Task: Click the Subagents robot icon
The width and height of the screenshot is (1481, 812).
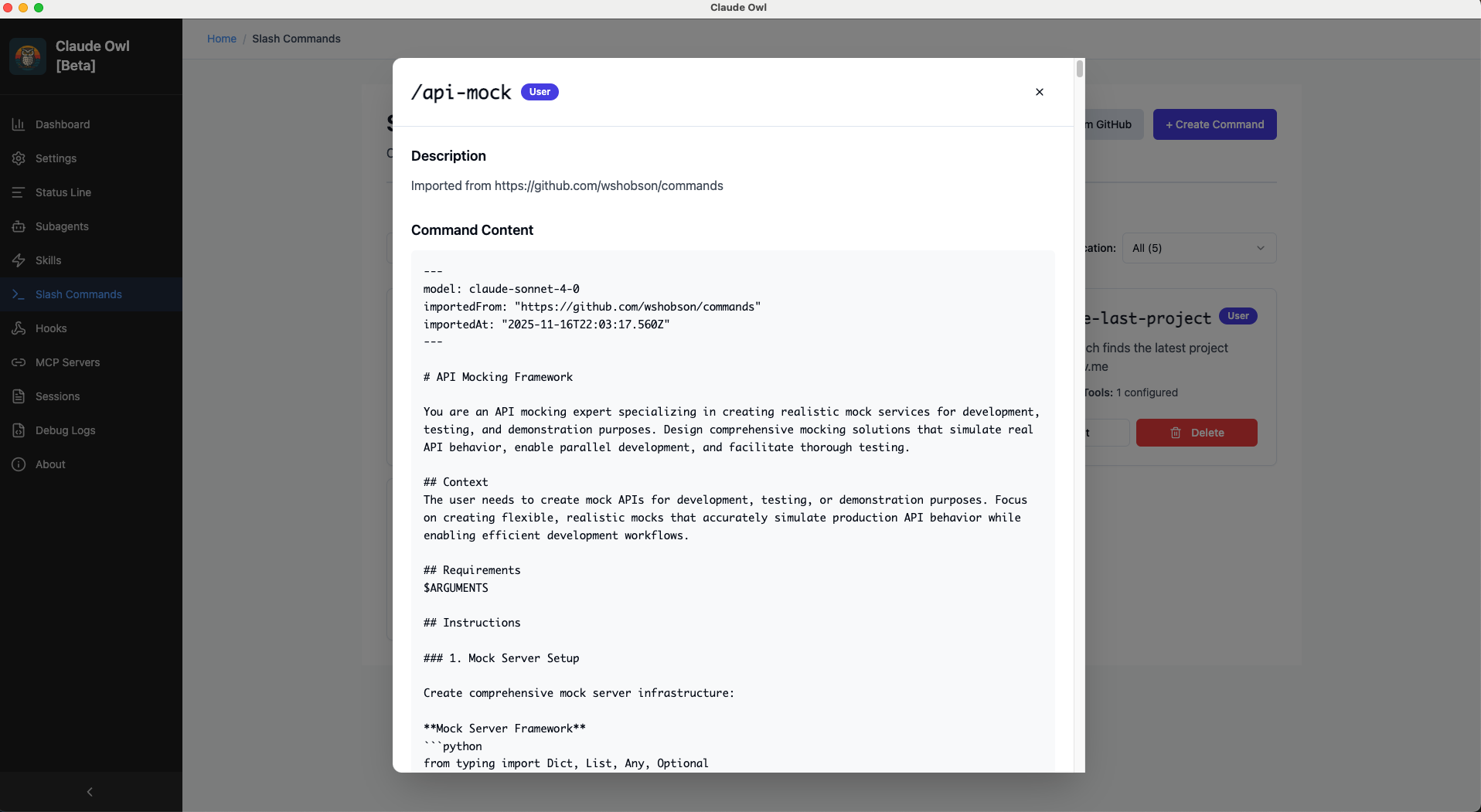Action: [19, 226]
